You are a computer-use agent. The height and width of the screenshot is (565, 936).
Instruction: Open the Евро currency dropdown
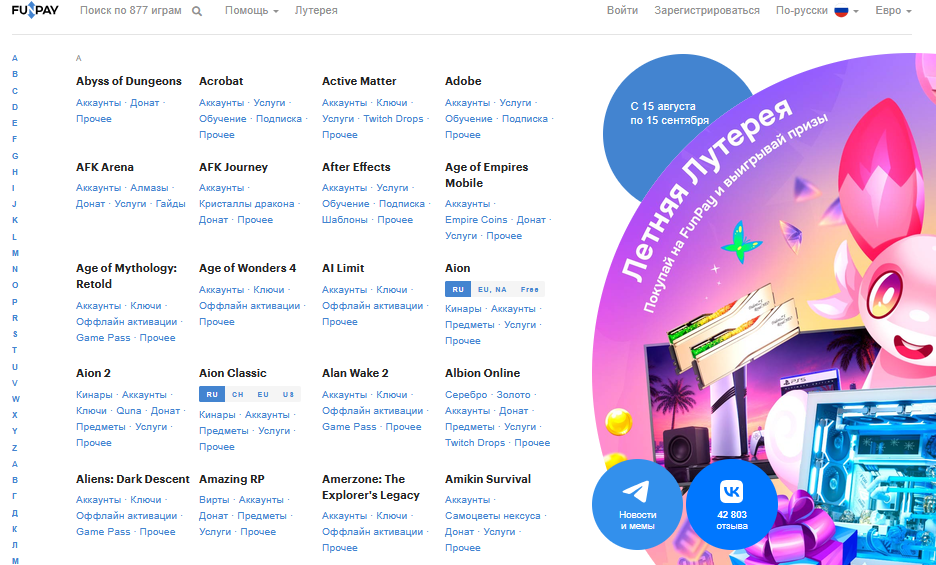point(893,11)
